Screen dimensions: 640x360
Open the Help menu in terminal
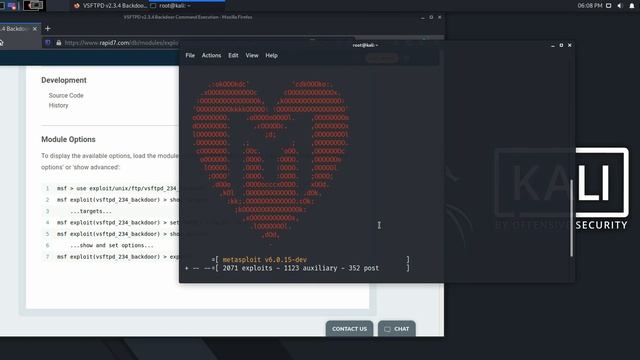coord(271,56)
